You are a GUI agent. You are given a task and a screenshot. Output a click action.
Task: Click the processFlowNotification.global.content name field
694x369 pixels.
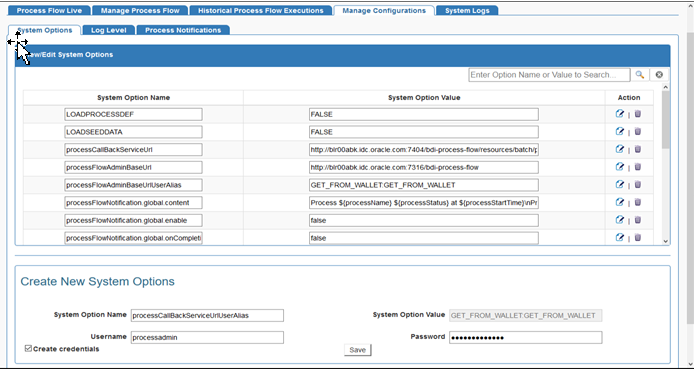click(133, 203)
